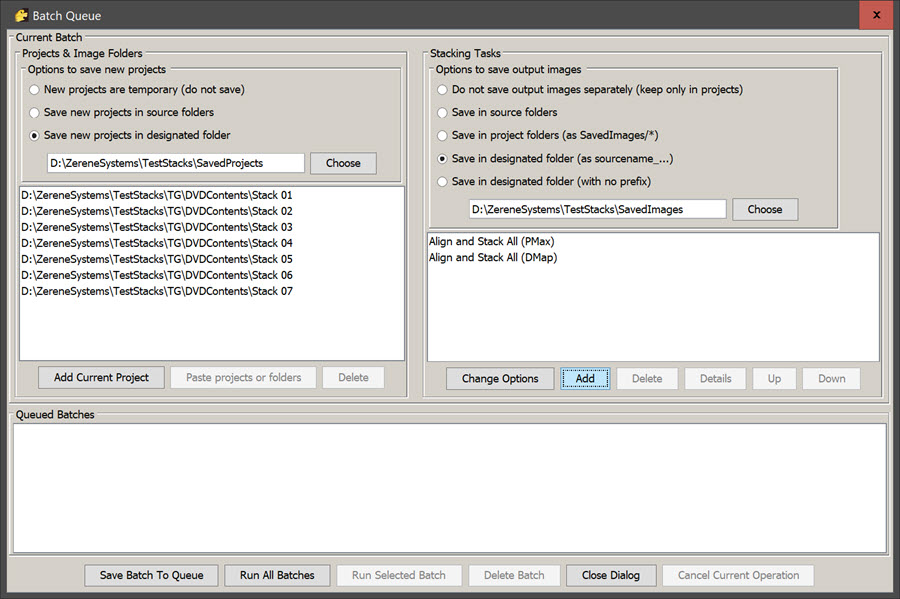Choose 'Do not save output images separately' option
This screenshot has width=900, height=599.
pos(443,90)
